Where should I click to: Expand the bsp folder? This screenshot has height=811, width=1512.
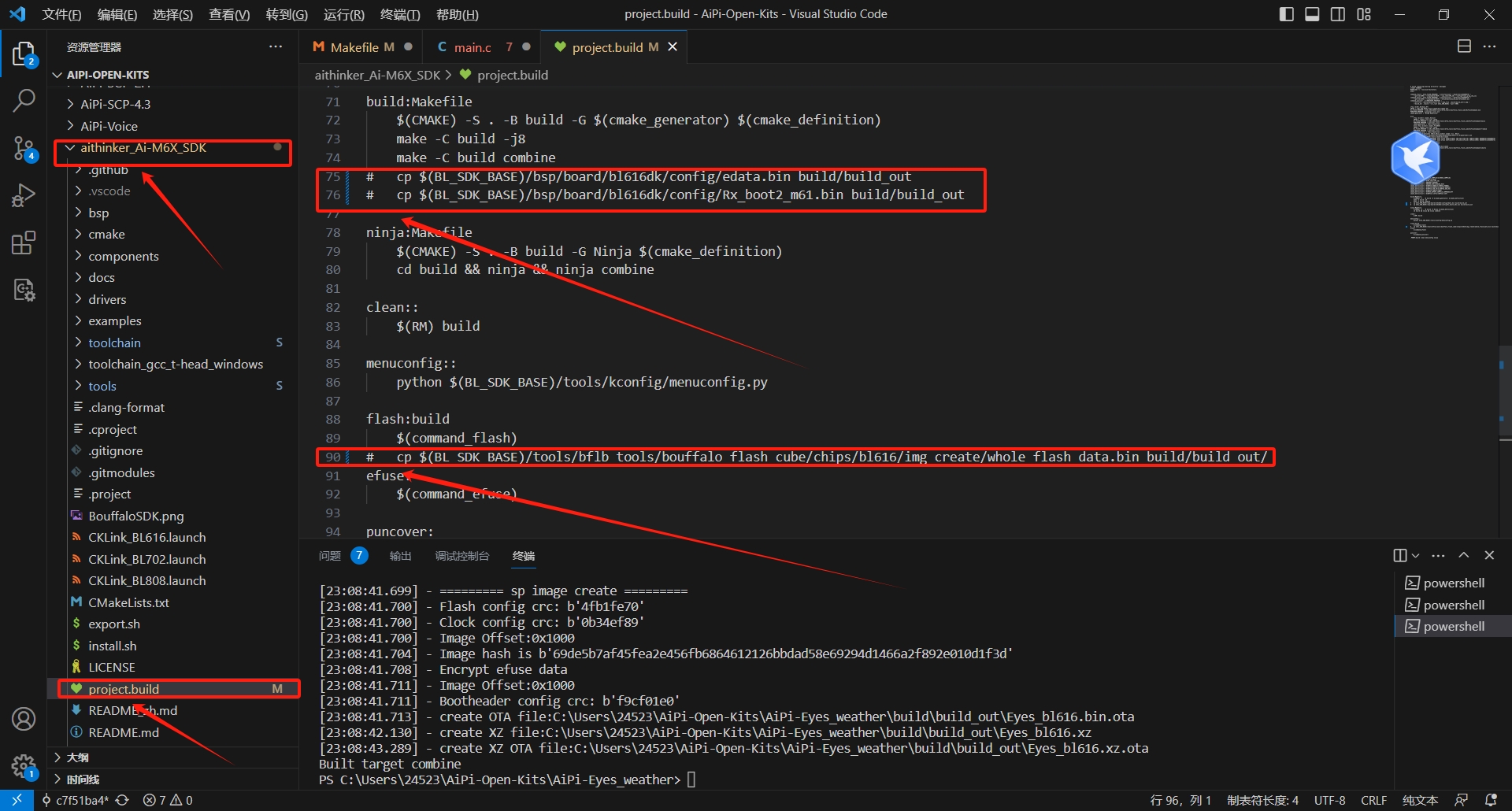click(x=173, y=213)
